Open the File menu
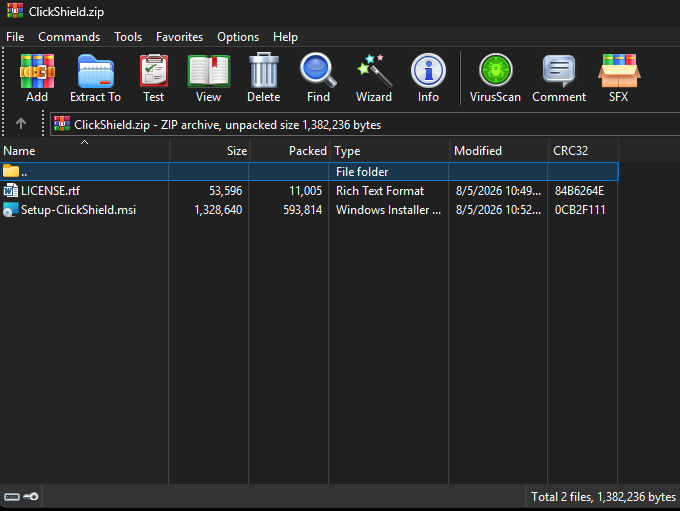The height and width of the screenshot is (511, 680). click(x=15, y=37)
